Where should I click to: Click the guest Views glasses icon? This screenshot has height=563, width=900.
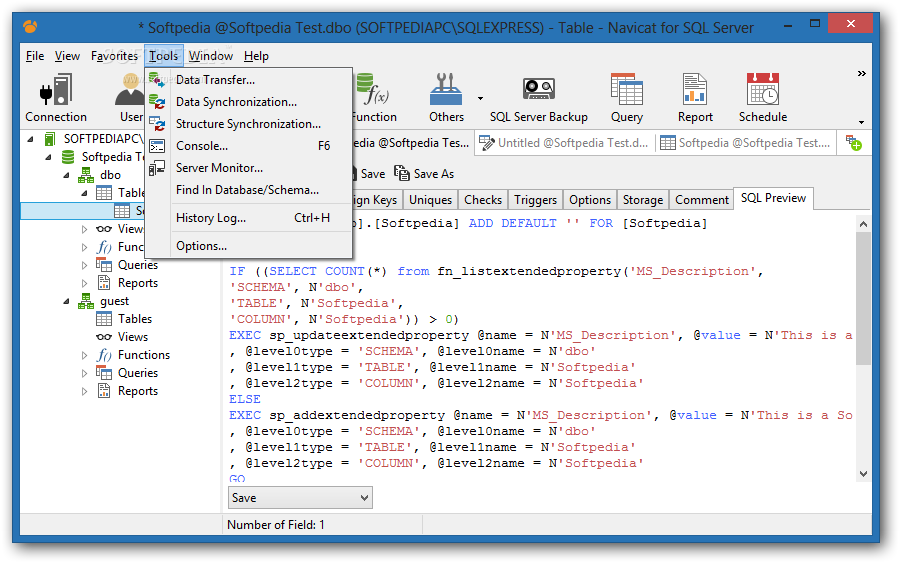coord(104,337)
